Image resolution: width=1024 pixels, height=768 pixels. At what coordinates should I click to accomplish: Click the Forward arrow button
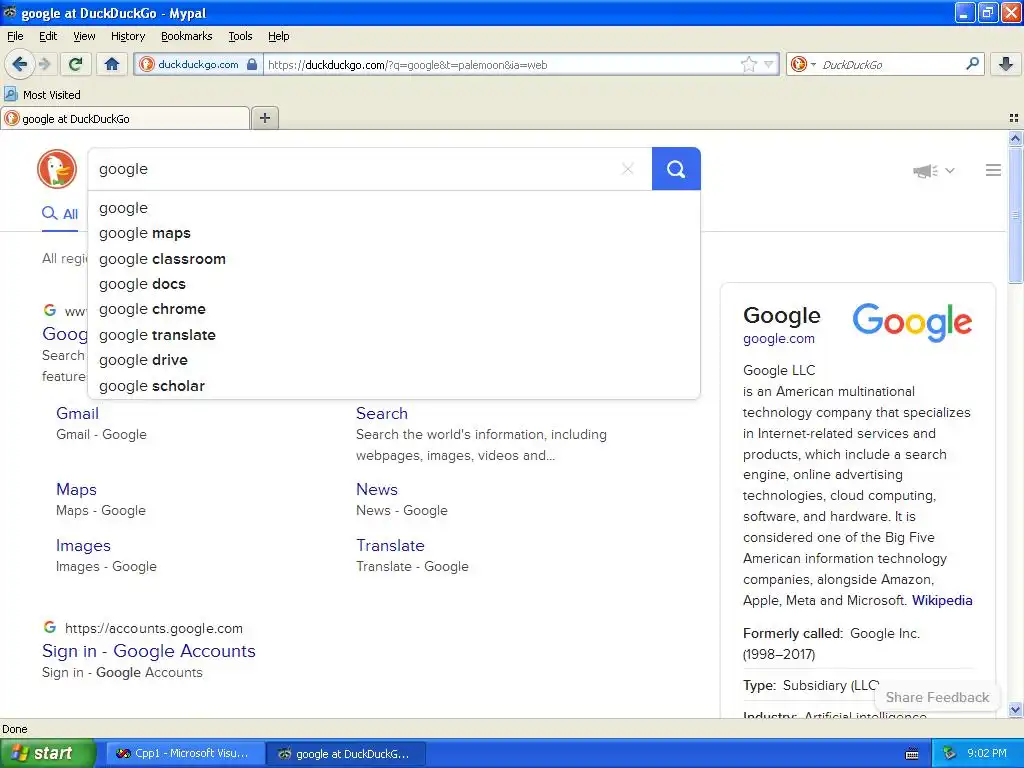click(44, 64)
